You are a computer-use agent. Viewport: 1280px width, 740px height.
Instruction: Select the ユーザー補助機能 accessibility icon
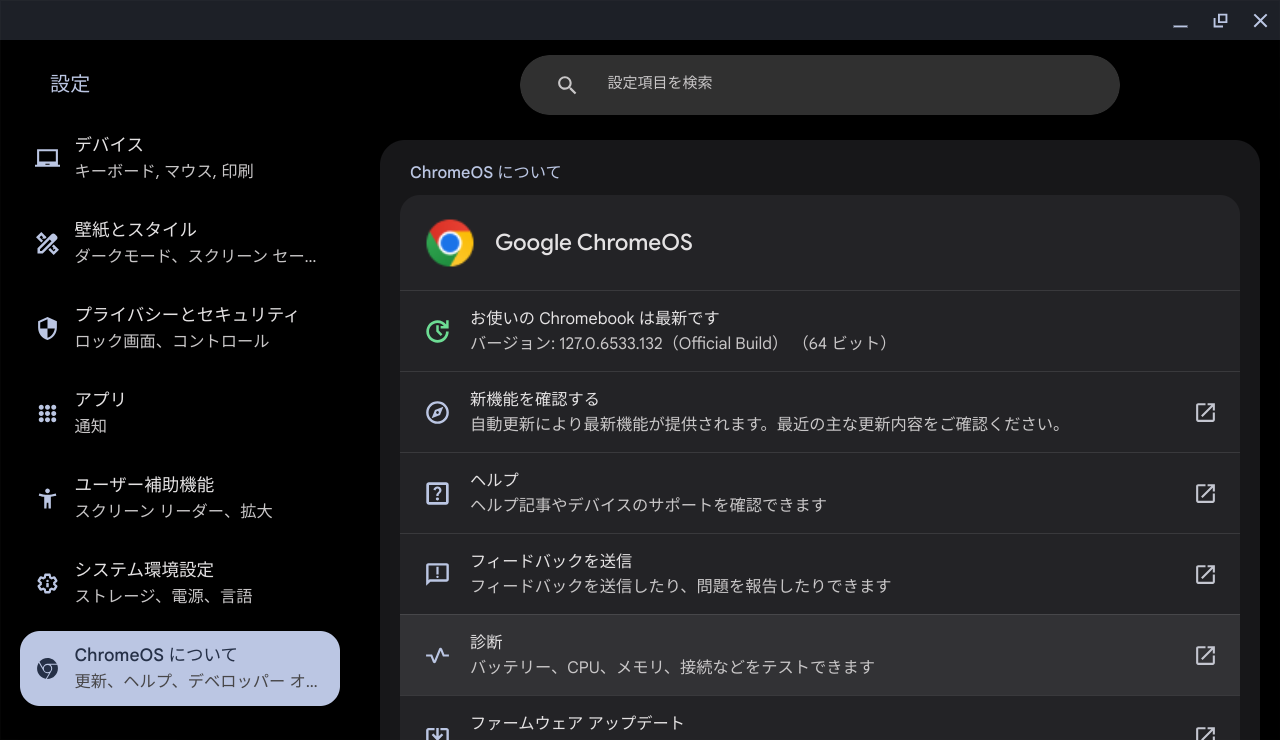[x=46, y=497]
